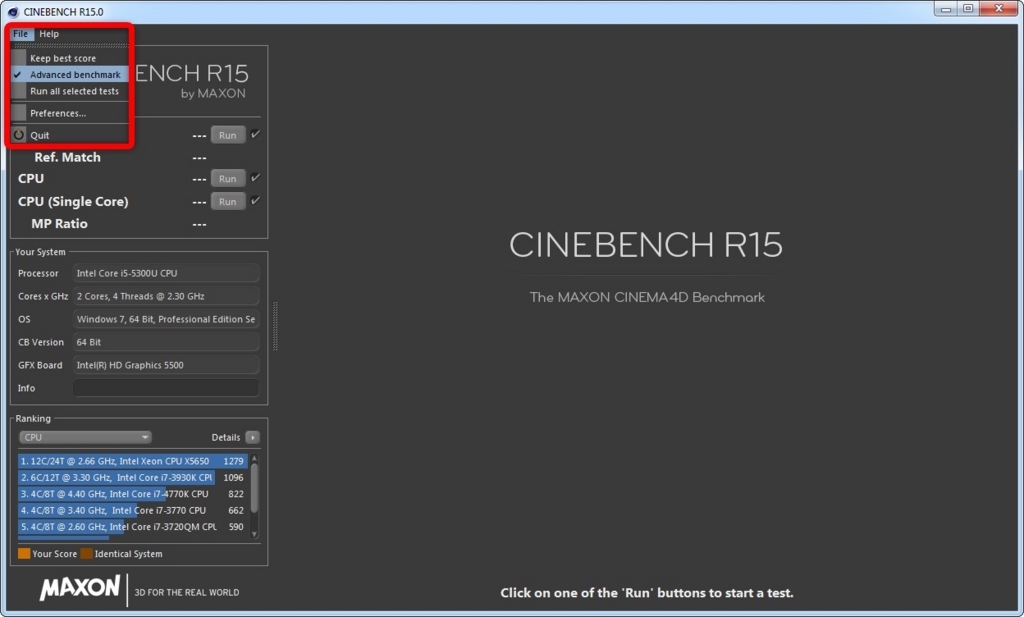Click the Ref. Match label

click(x=67, y=157)
